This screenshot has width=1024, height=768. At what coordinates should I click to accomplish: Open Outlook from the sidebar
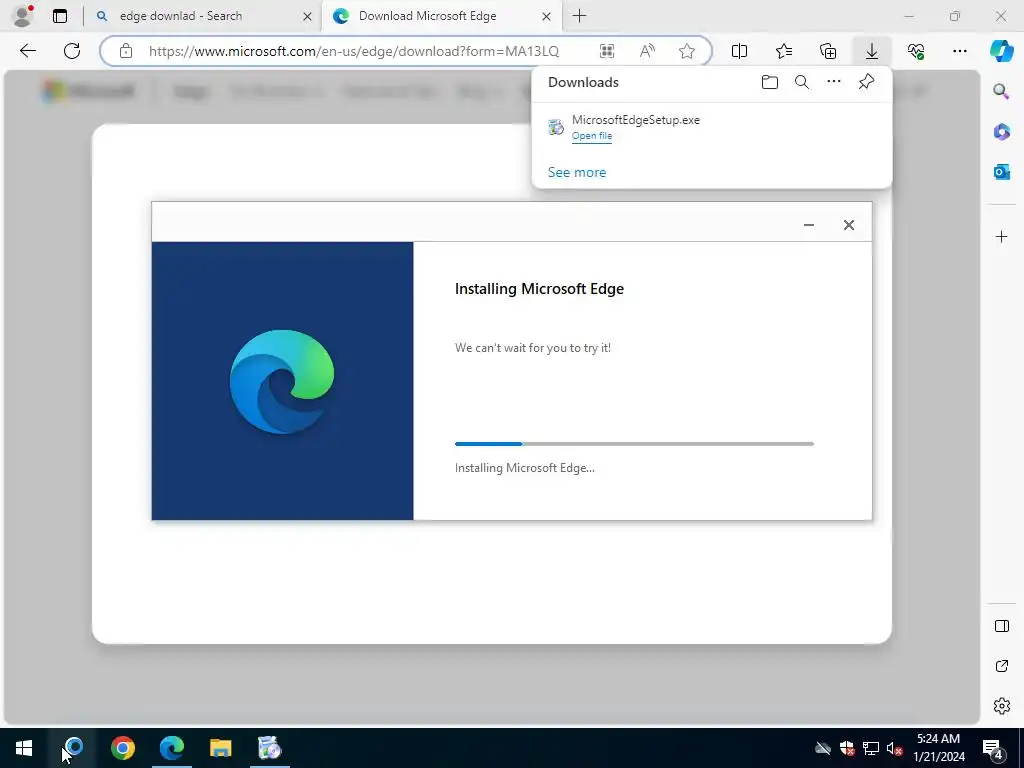[x=1001, y=172]
